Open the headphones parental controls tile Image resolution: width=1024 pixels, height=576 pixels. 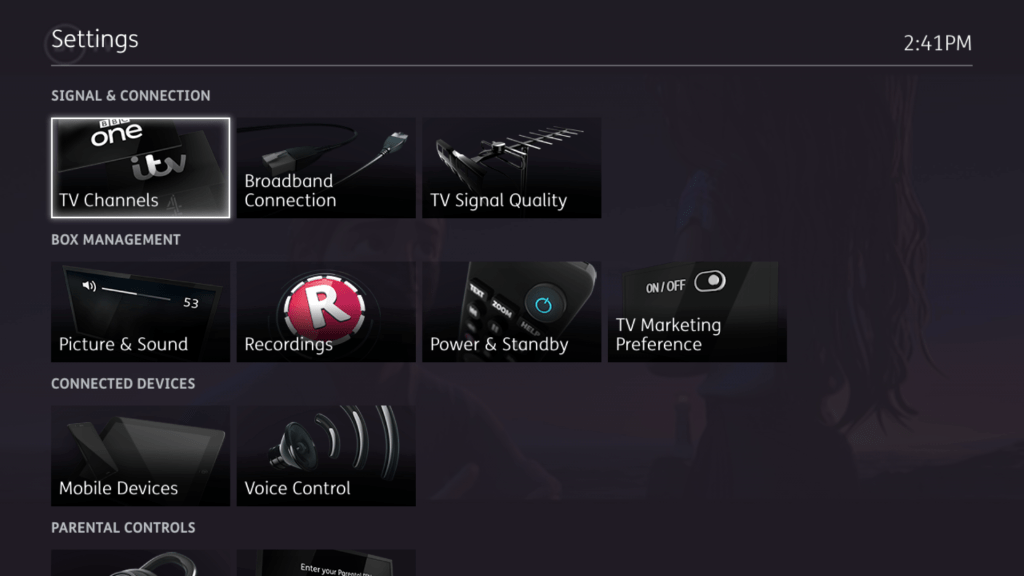140,563
